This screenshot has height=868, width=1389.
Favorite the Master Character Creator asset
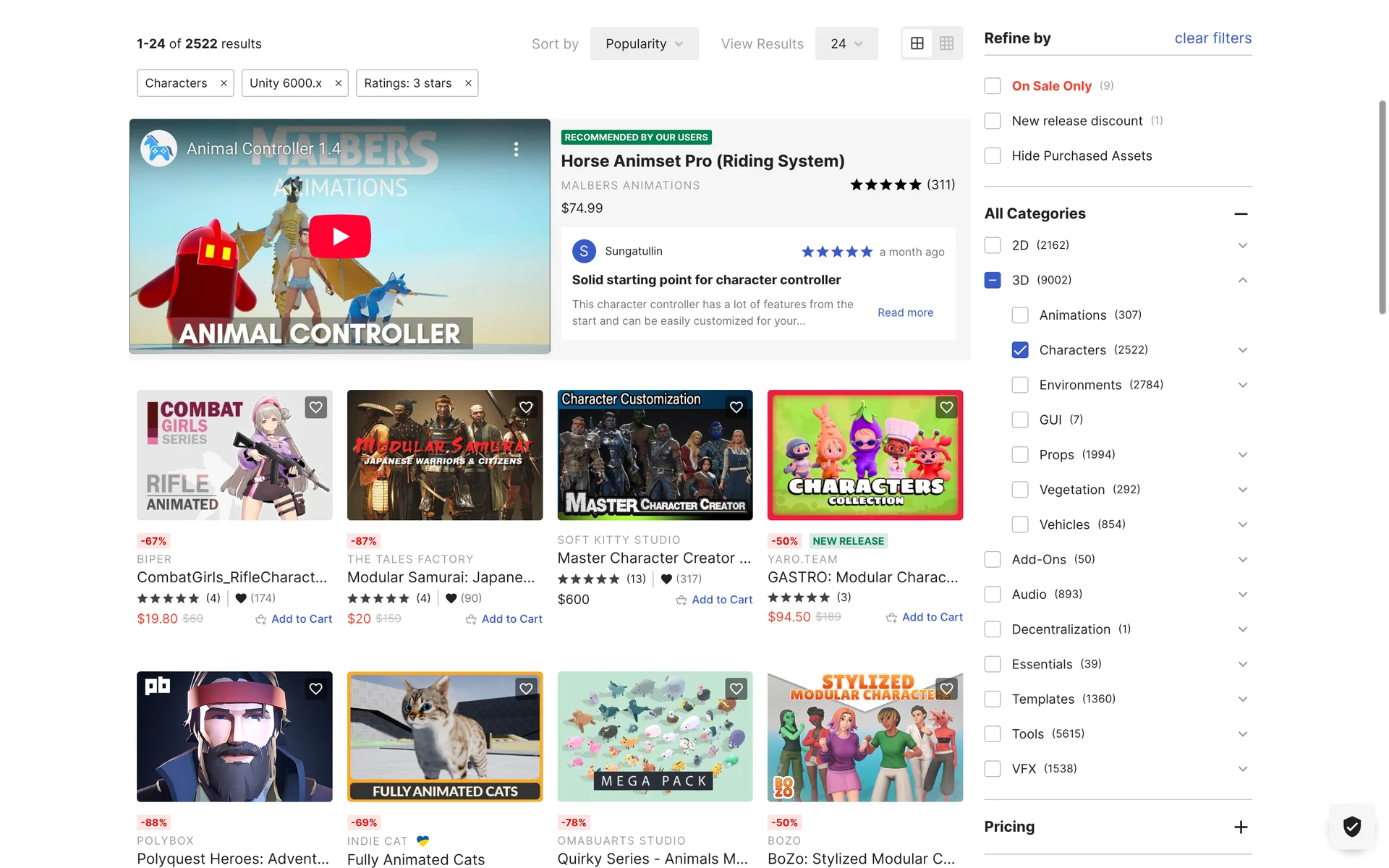point(736,407)
